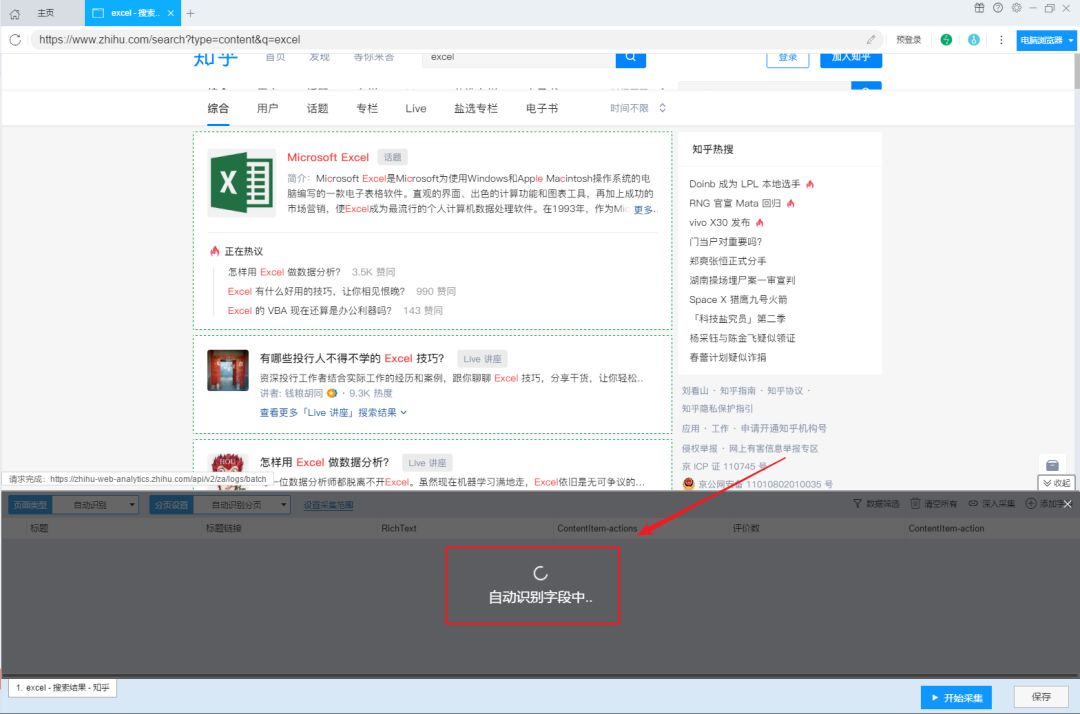Click hot search Space X 猎鹰九号火箭
1080x714 pixels.
738,300
